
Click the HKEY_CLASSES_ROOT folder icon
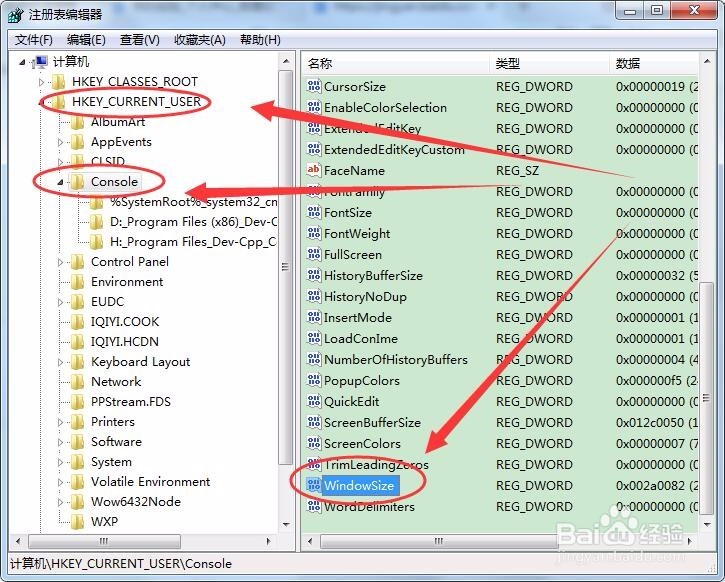58,82
